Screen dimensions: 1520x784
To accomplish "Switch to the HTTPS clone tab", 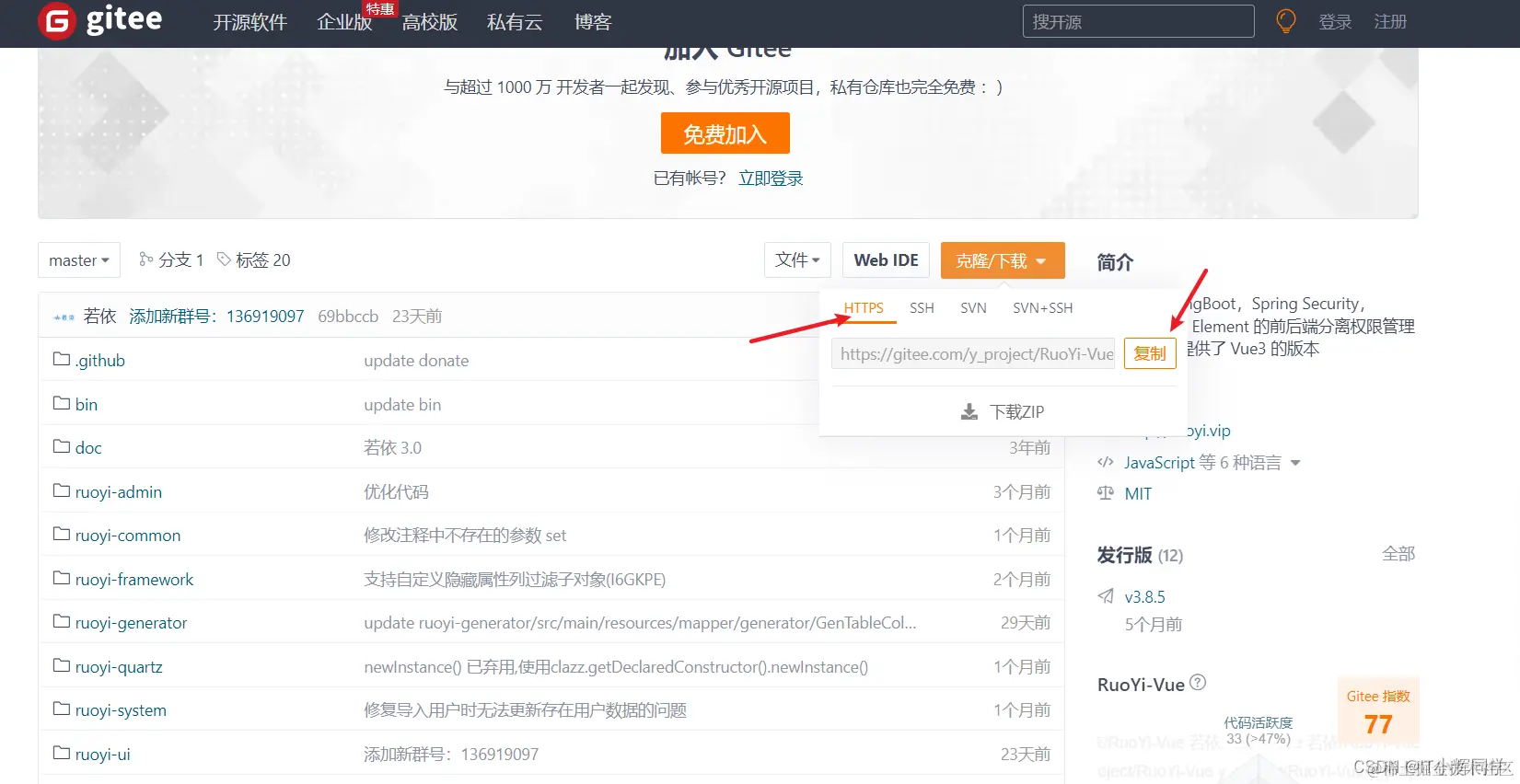I will (x=864, y=308).
